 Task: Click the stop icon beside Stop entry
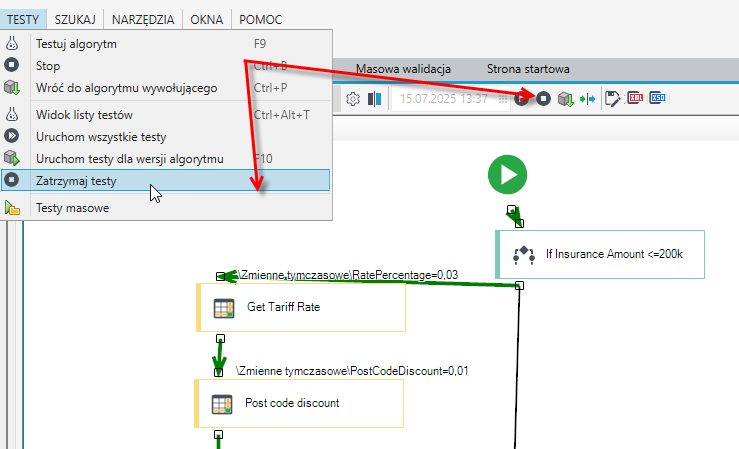[x=12, y=65]
